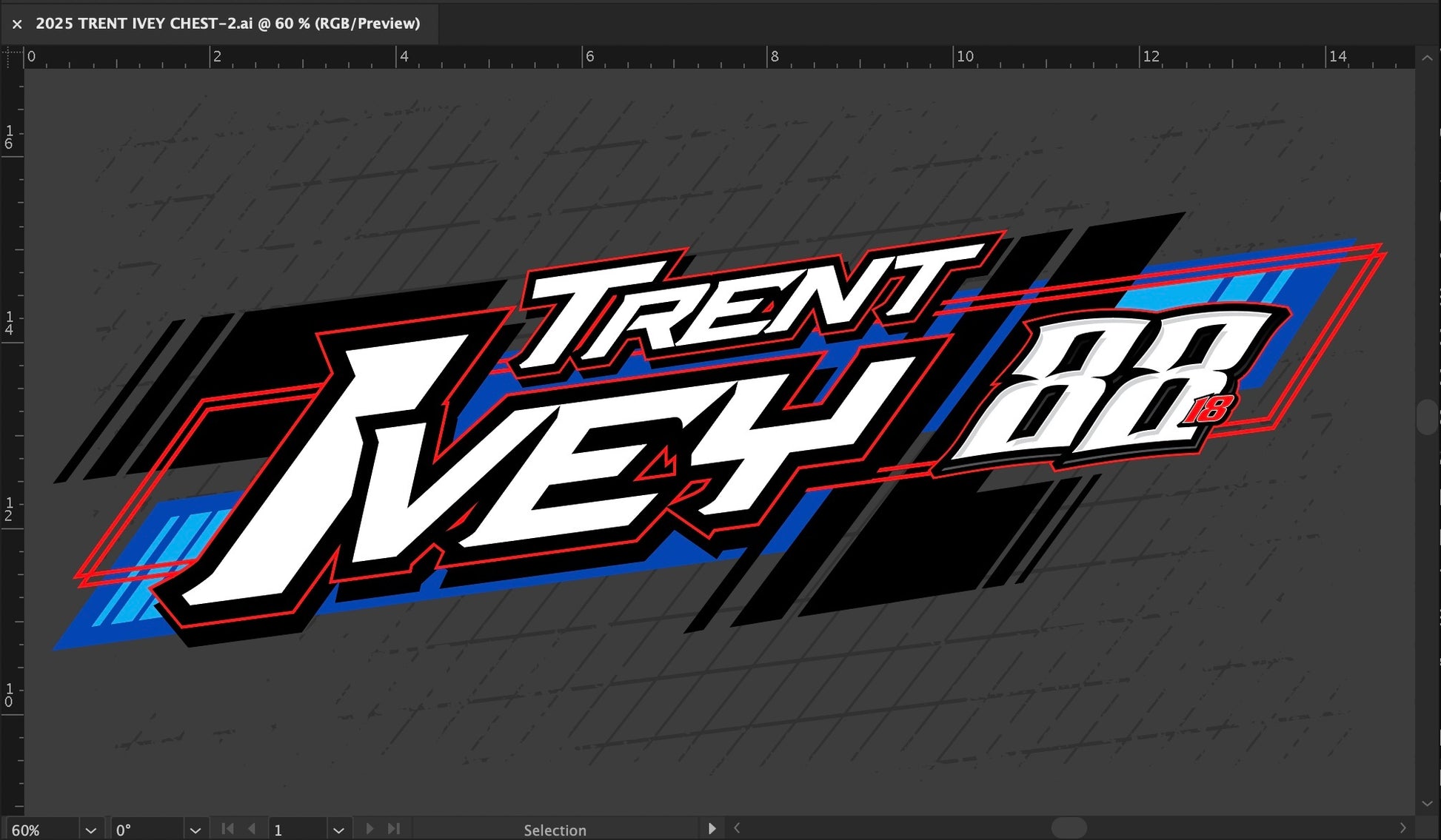
Task: Open the artboard number dropdown
Action: tap(338, 830)
